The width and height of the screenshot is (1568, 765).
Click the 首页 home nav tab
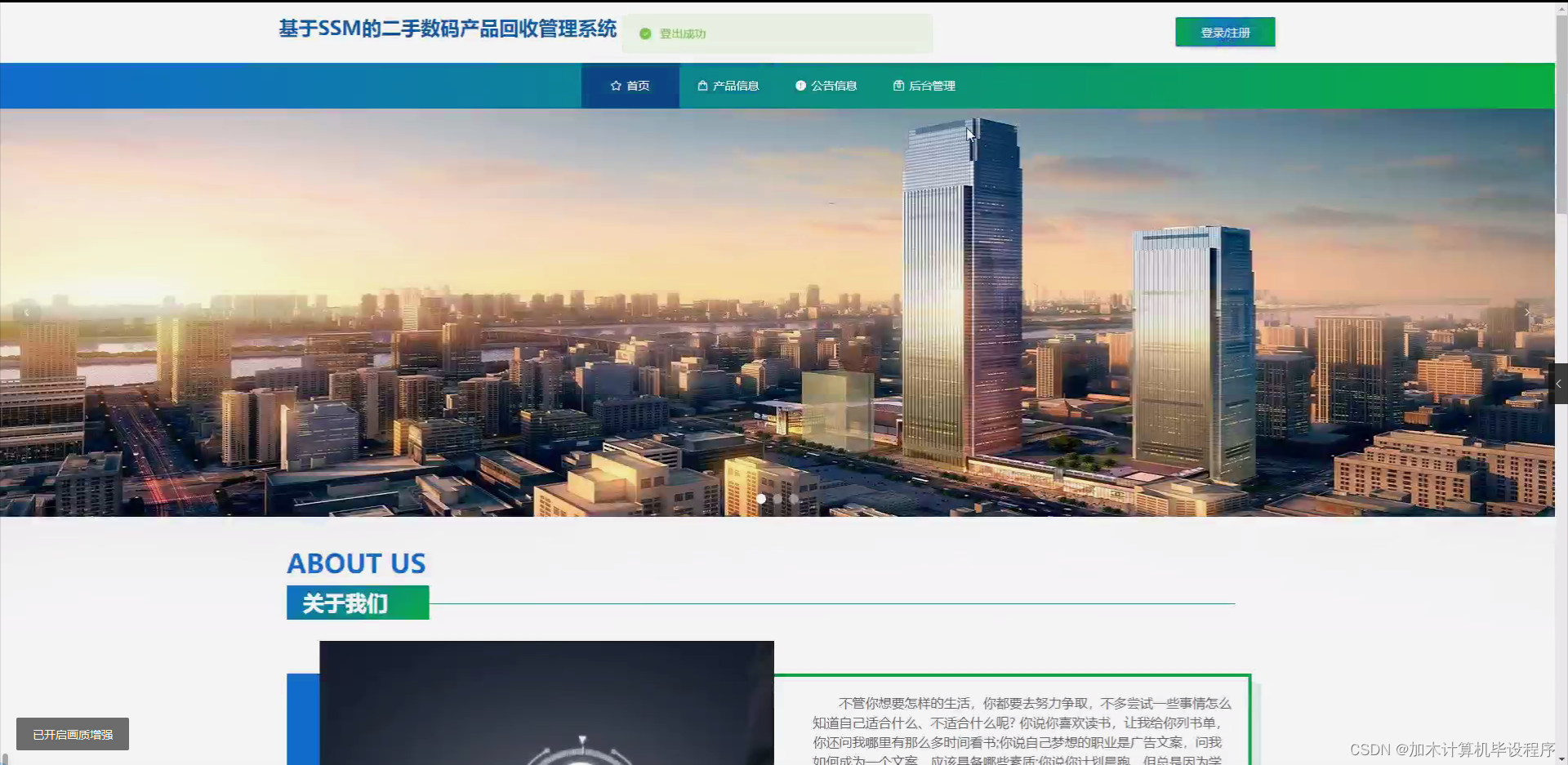point(630,86)
